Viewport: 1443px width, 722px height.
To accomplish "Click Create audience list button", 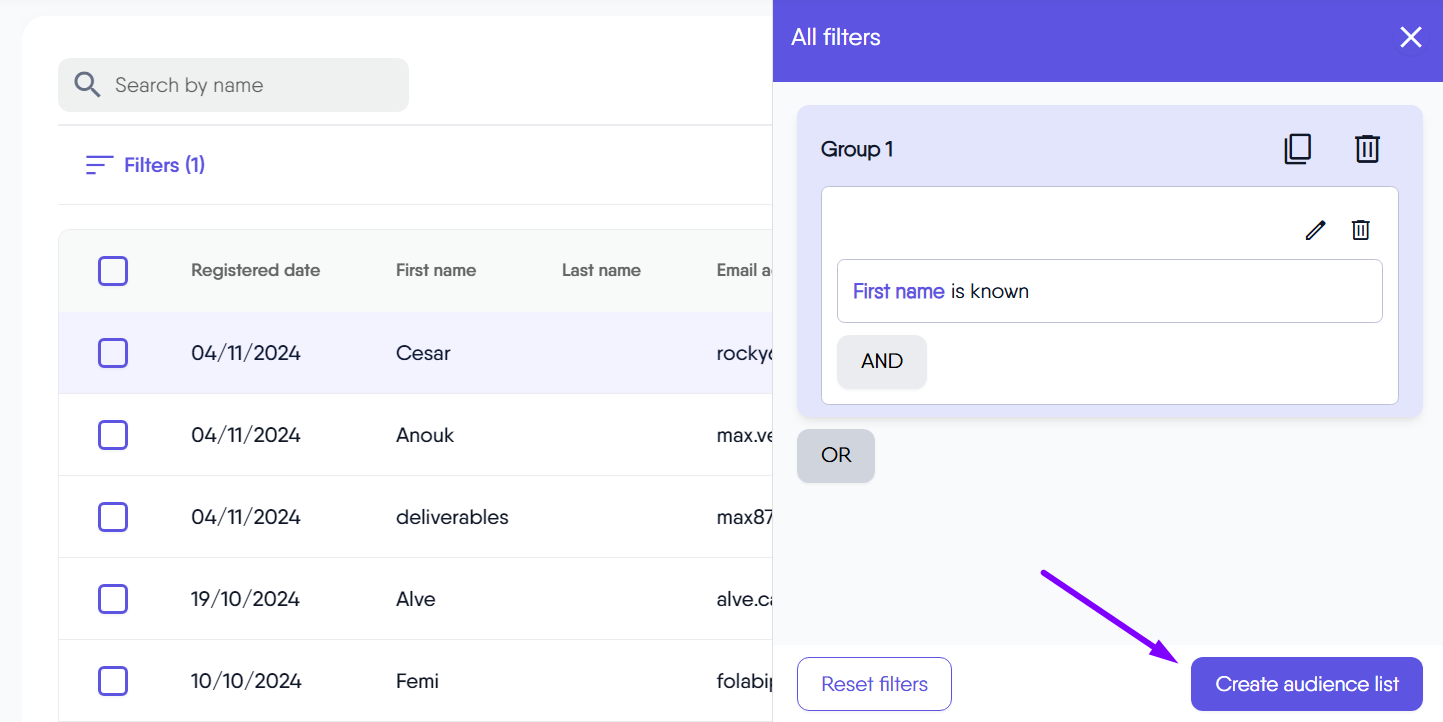I will click(x=1306, y=684).
